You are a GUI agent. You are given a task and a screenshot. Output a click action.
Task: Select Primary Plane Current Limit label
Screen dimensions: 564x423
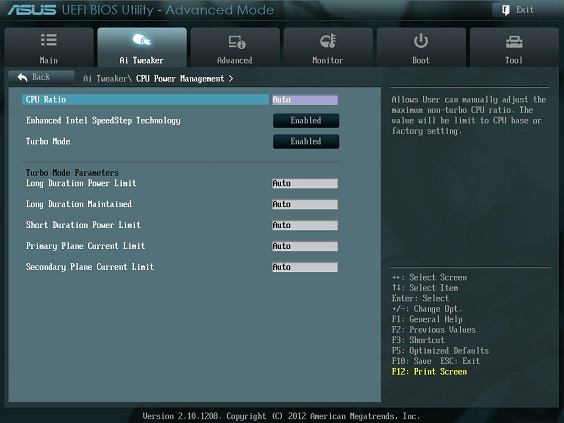85,246
